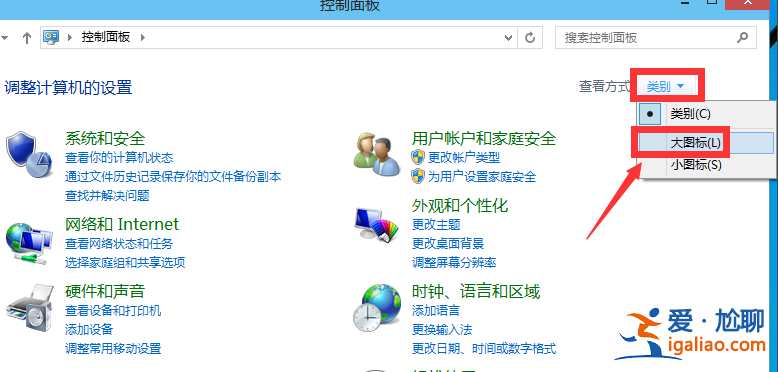778x372 pixels.
Task: Open 更改帐户类型 link
Action: point(464,158)
